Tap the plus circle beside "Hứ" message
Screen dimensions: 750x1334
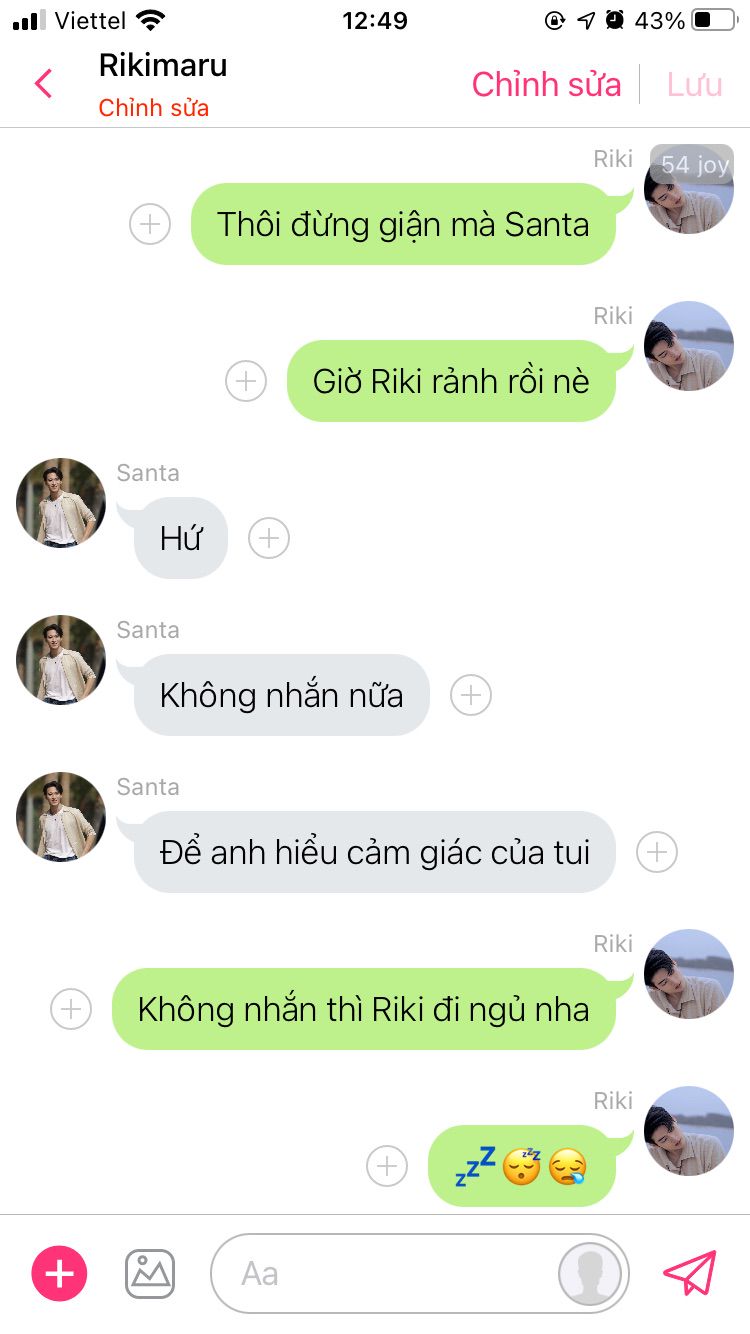coord(268,538)
